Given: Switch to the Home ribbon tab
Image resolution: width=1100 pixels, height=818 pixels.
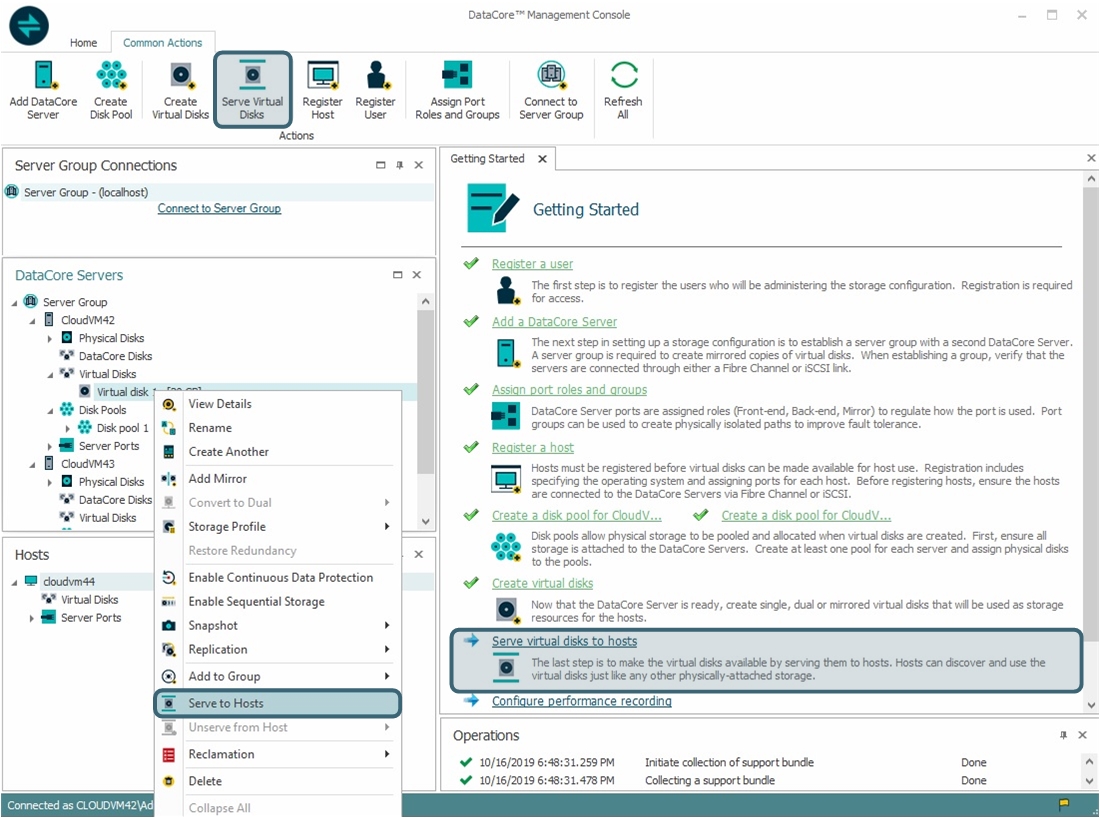Looking at the screenshot, I should pyautogui.click(x=84, y=43).
